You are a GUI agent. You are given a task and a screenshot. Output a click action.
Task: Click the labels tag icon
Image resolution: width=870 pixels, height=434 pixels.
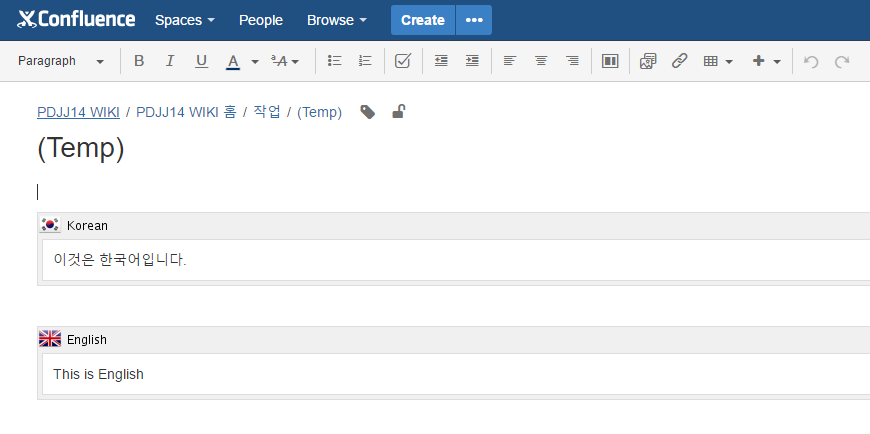pyautogui.click(x=368, y=112)
